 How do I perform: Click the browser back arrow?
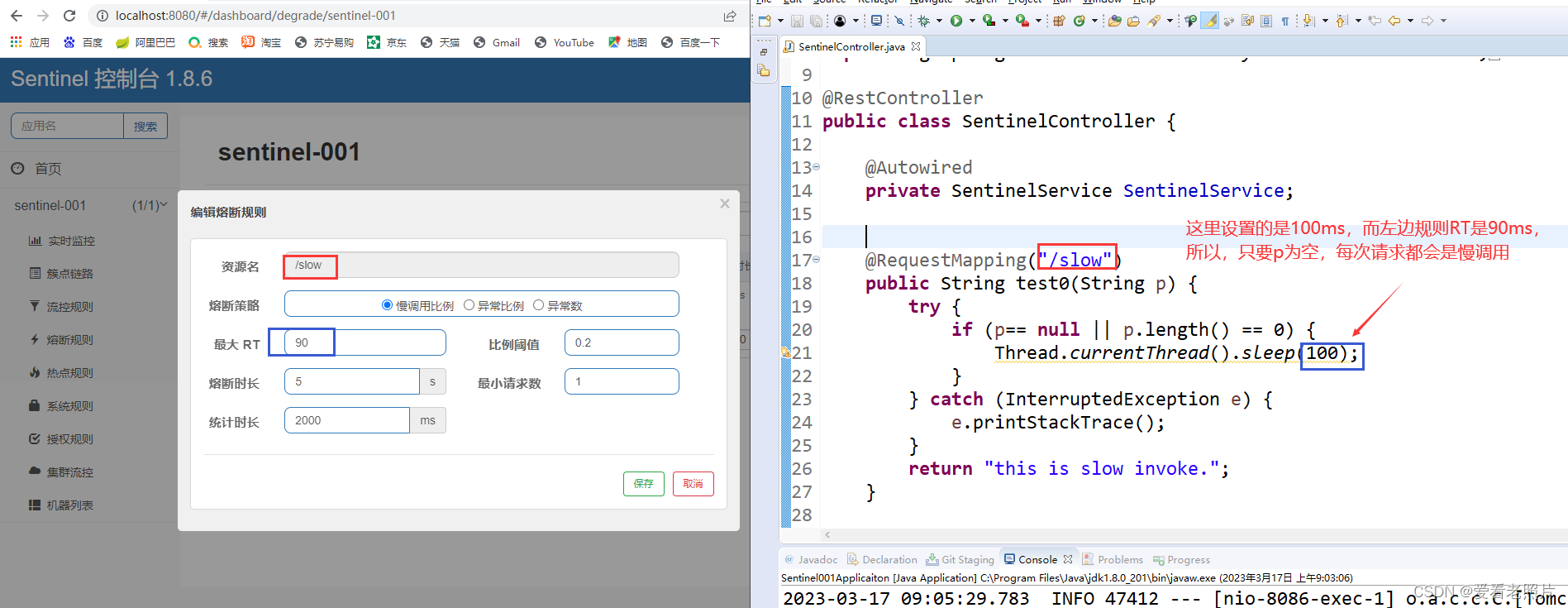point(17,16)
